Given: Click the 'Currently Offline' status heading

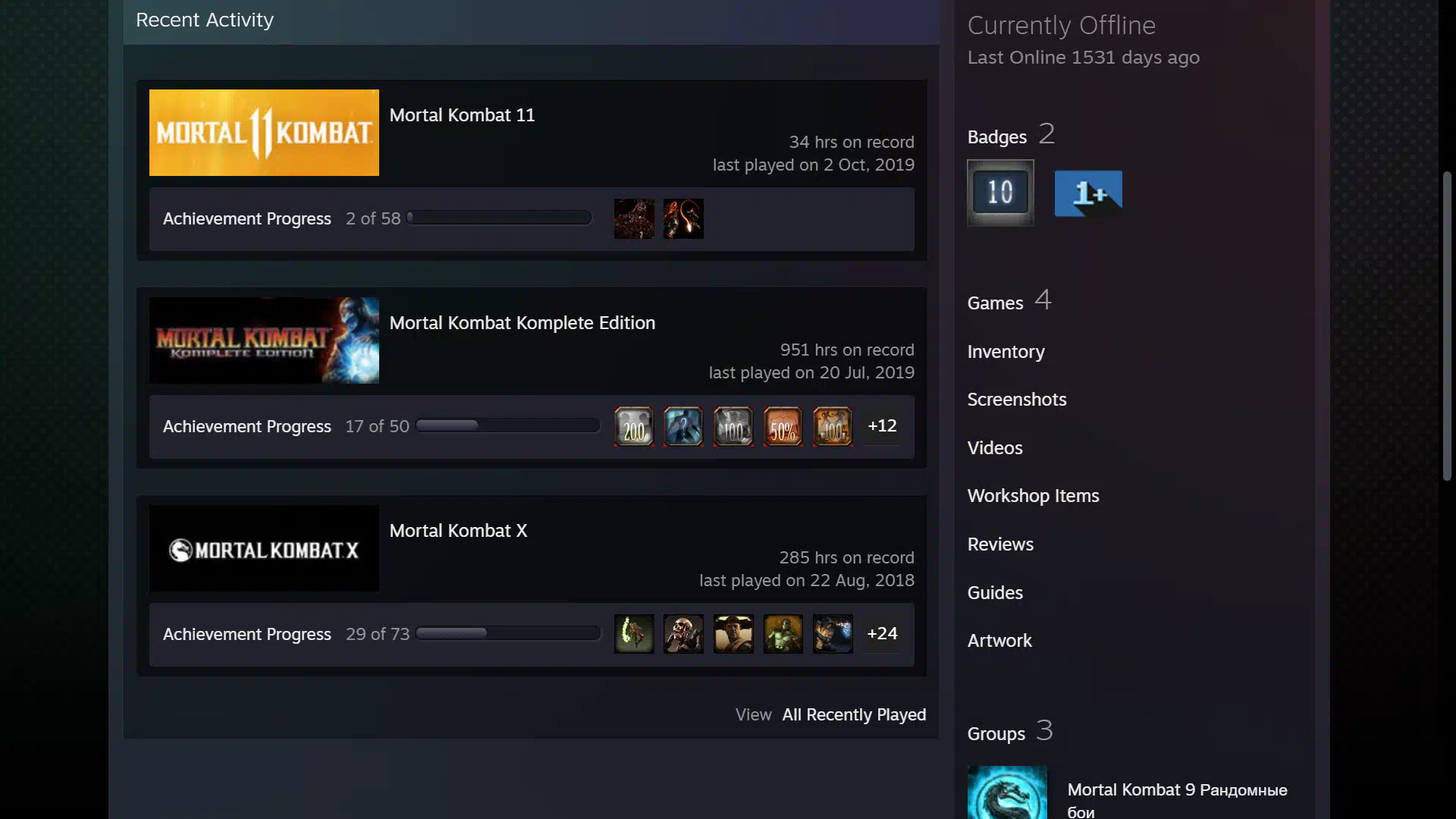Looking at the screenshot, I should [x=1062, y=25].
